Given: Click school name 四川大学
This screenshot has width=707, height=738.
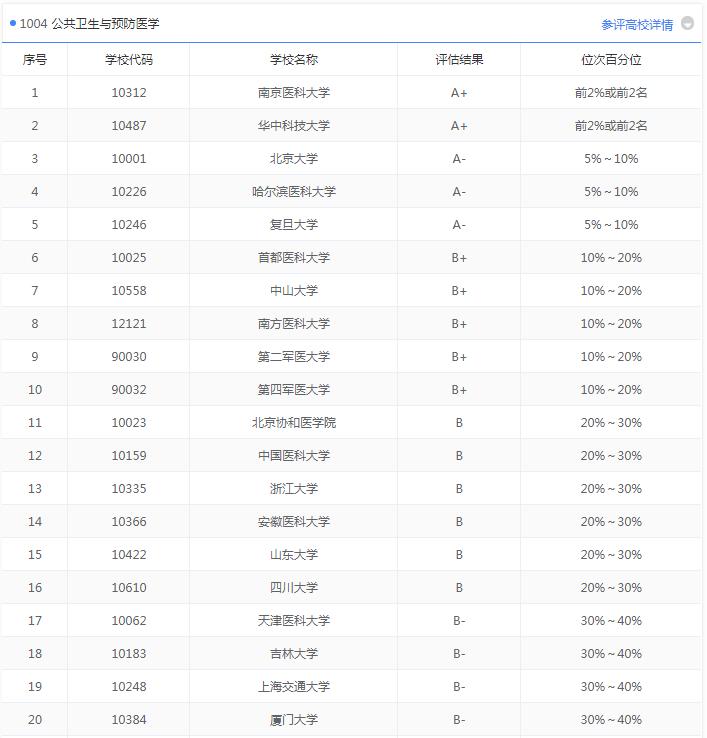Looking at the screenshot, I should (294, 587).
